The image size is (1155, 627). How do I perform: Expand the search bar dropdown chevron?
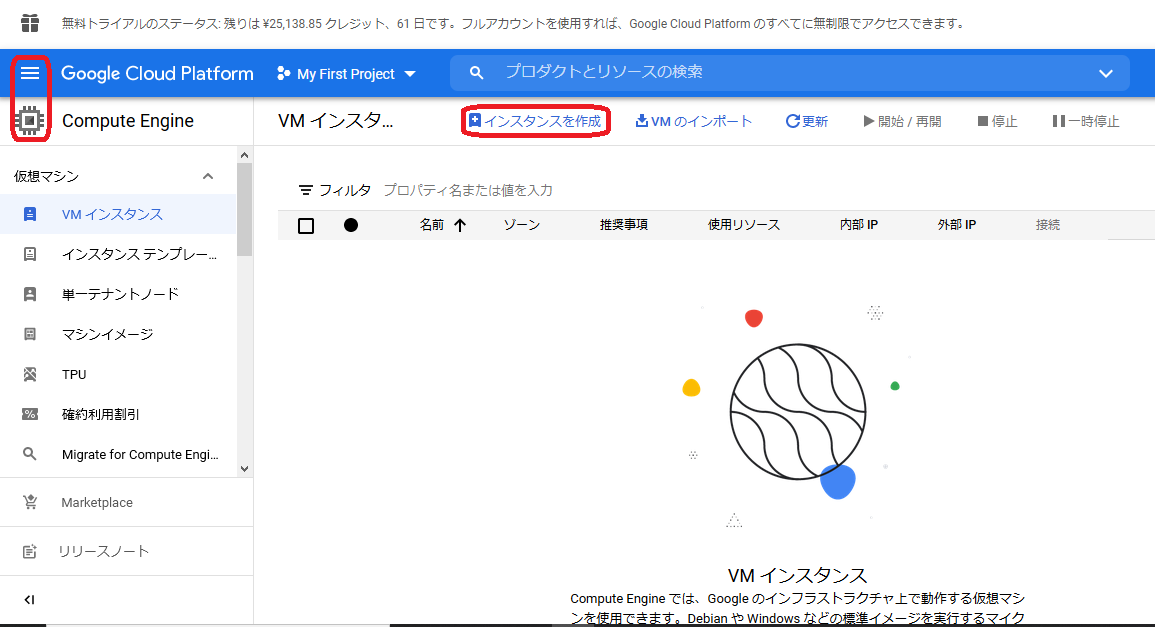tap(1106, 72)
